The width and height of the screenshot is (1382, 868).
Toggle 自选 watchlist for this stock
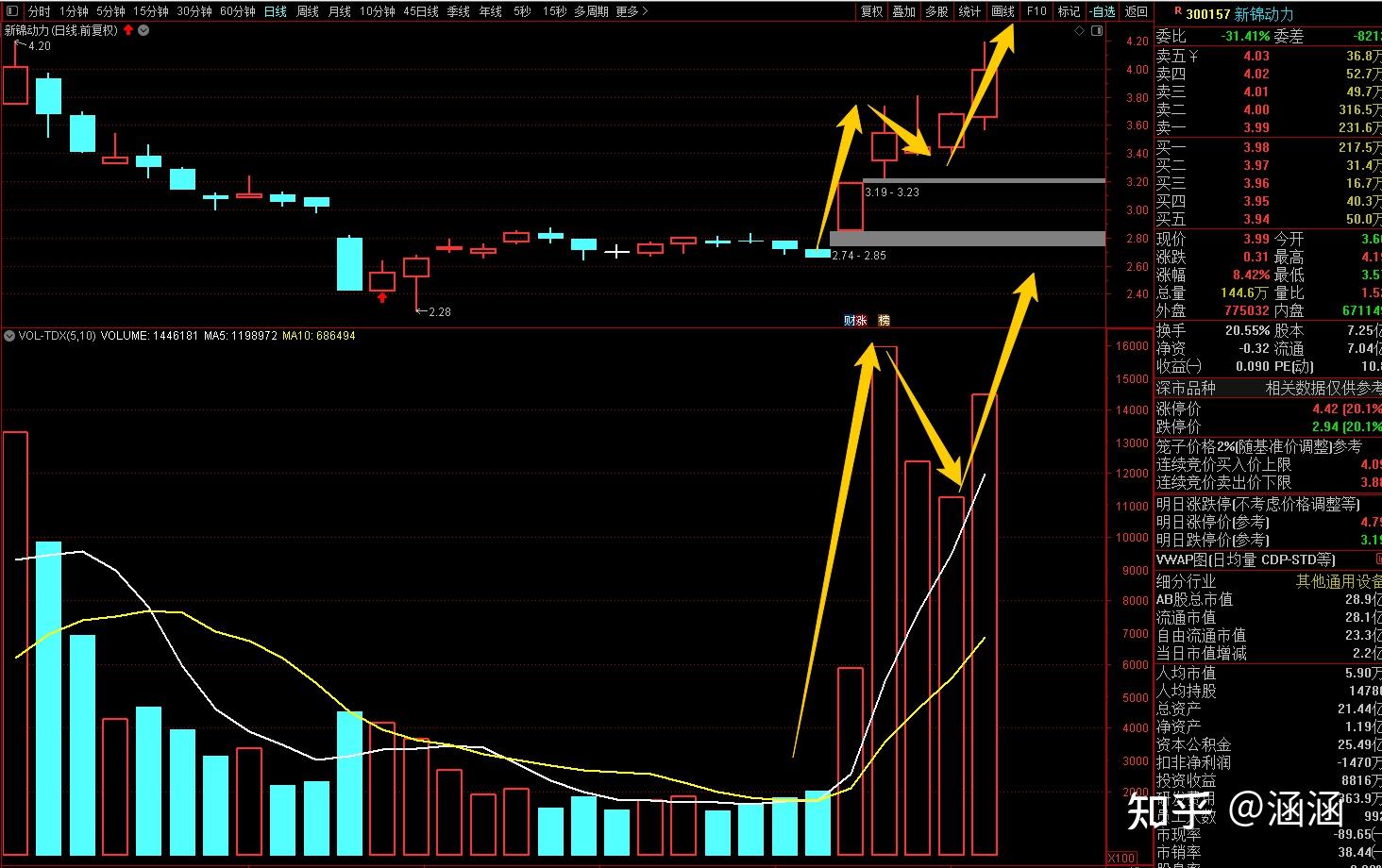coord(1102,11)
